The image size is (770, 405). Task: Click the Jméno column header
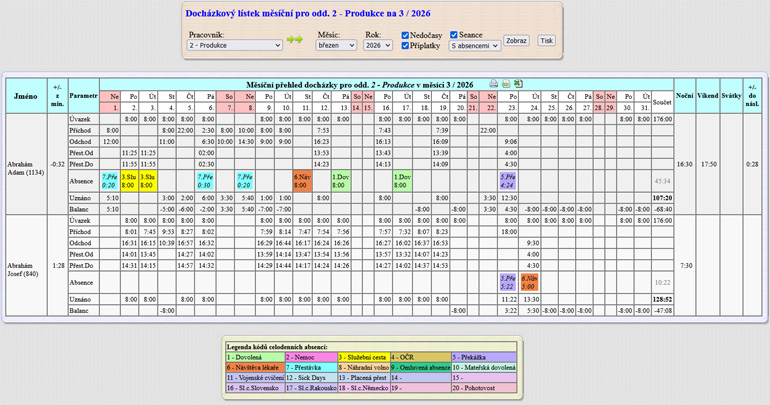(26, 96)
